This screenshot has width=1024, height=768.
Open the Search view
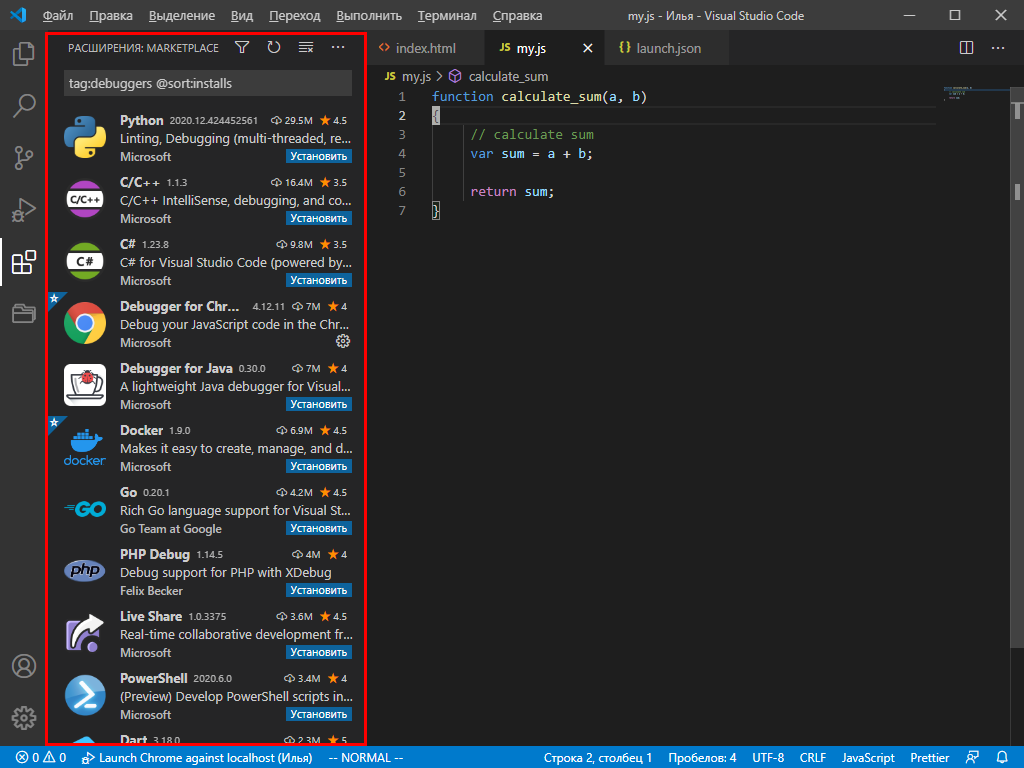pyautogui.click(x=22, y=106)
